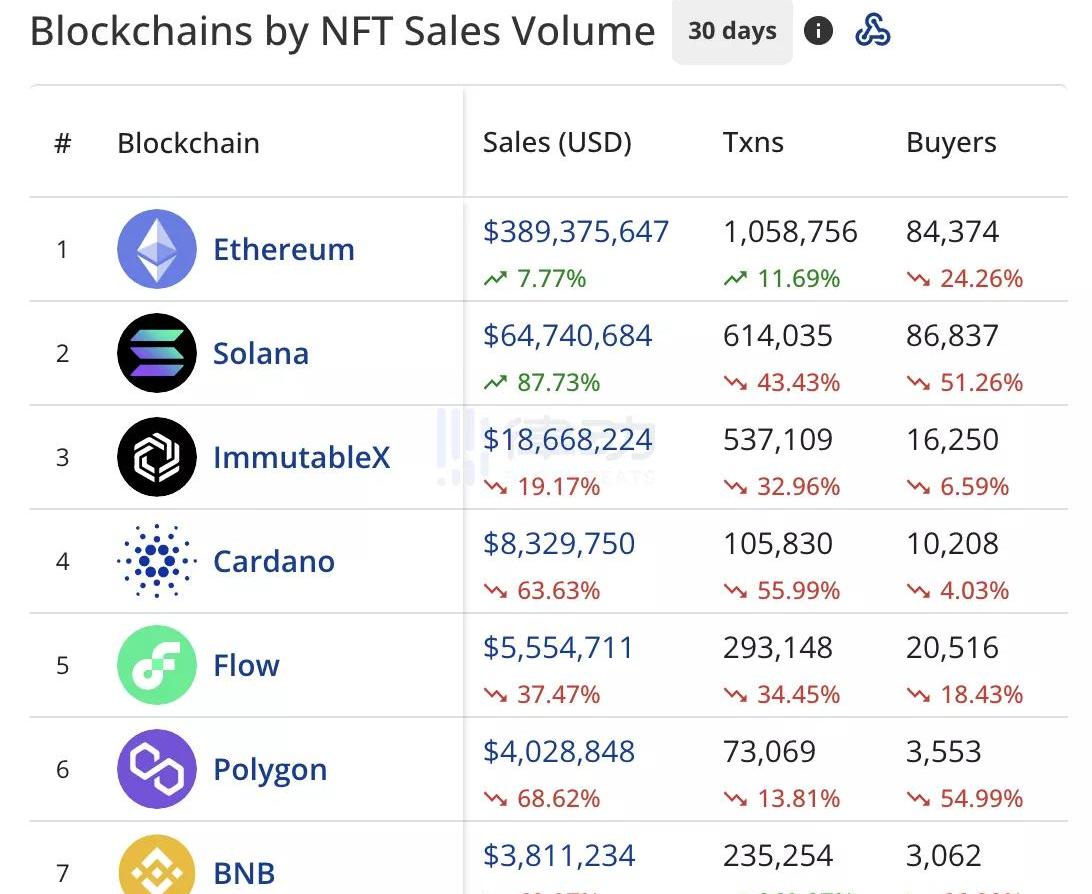
Task: Open the ImmutableX blockchain link
Action: coord(301,457)
